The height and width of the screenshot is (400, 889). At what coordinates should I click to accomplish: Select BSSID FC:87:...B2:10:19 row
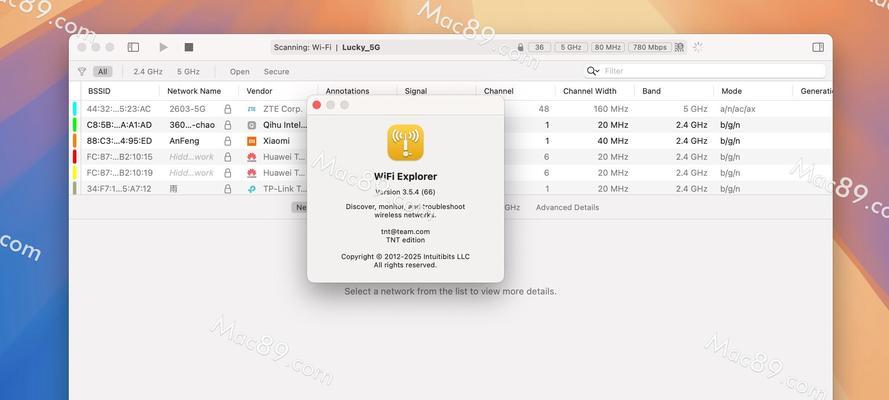pyautogui.click(x=120, y=172)
